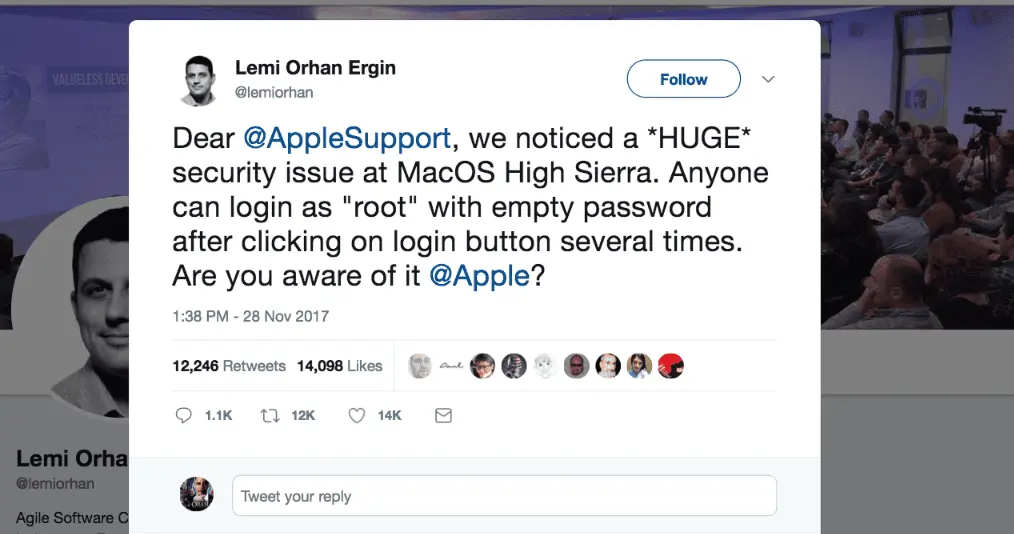Click Lemi Orhan Ergin's tweet avatar
Image resolution: width=1014 pixels, height=534 pixels.
click(x=197, y=80)
